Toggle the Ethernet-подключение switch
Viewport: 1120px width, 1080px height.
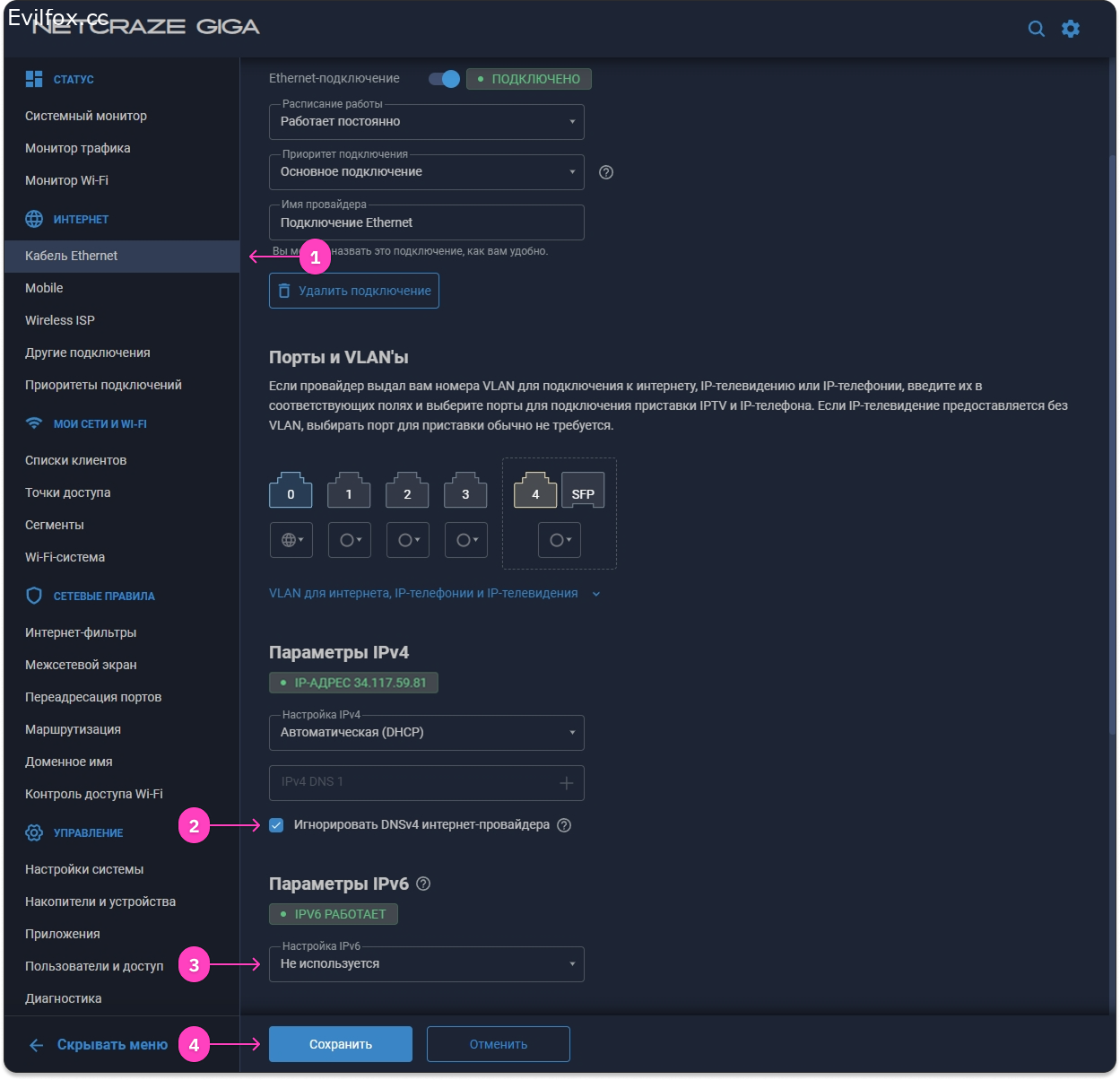pyautogui.click(x=444, y=79)
